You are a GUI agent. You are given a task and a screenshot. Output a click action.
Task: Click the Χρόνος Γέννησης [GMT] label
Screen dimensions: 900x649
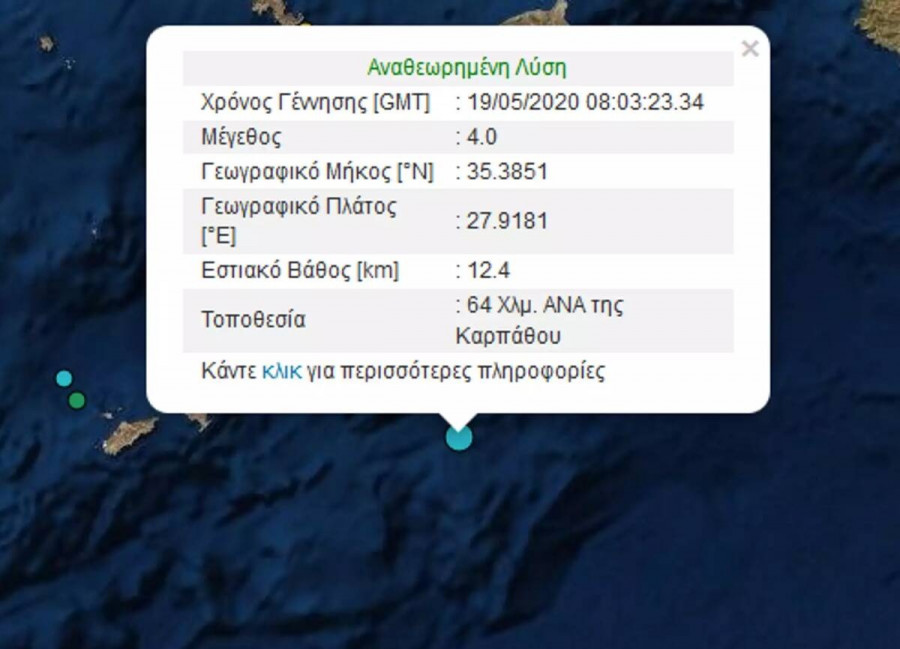[315, 102]
